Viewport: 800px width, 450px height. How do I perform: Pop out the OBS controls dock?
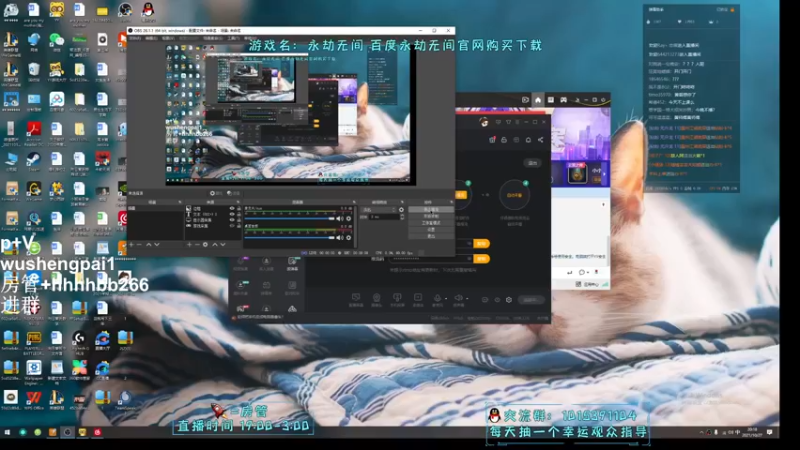[452, 202]
